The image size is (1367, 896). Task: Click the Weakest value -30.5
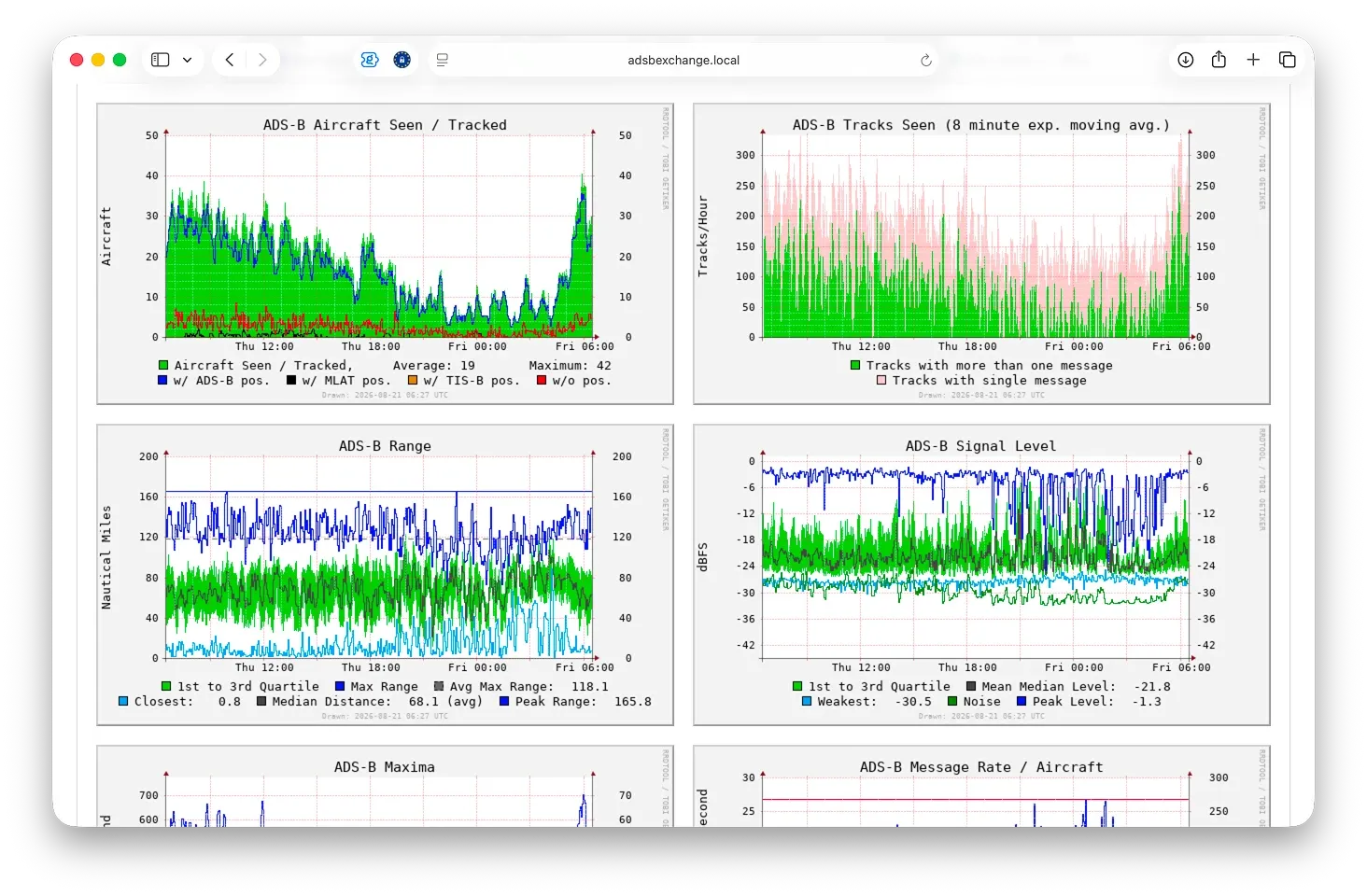click(913, 702)
